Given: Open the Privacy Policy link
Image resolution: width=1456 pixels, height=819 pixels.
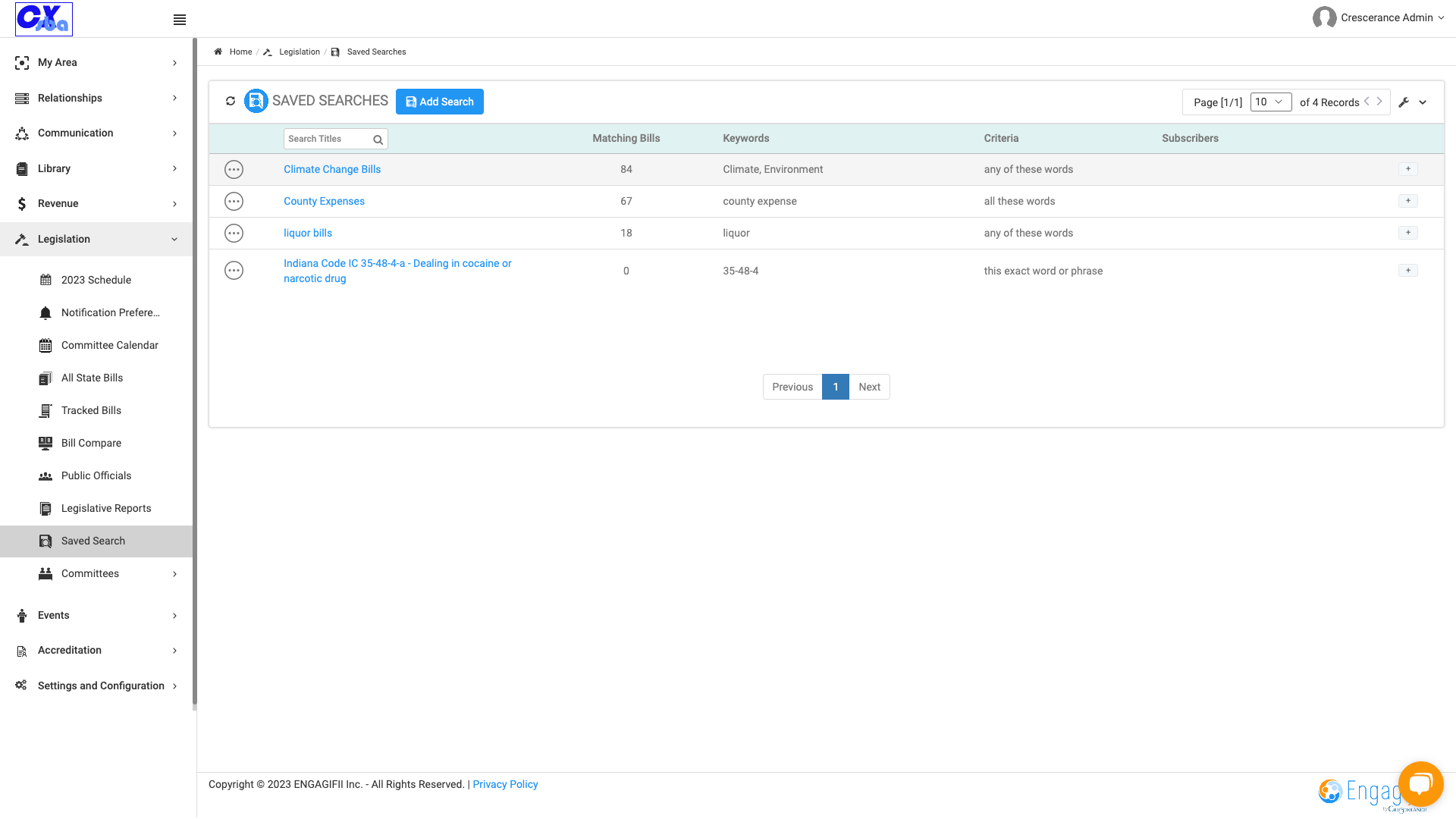Looking at the screenshot, I should click(x=505, y=784).
